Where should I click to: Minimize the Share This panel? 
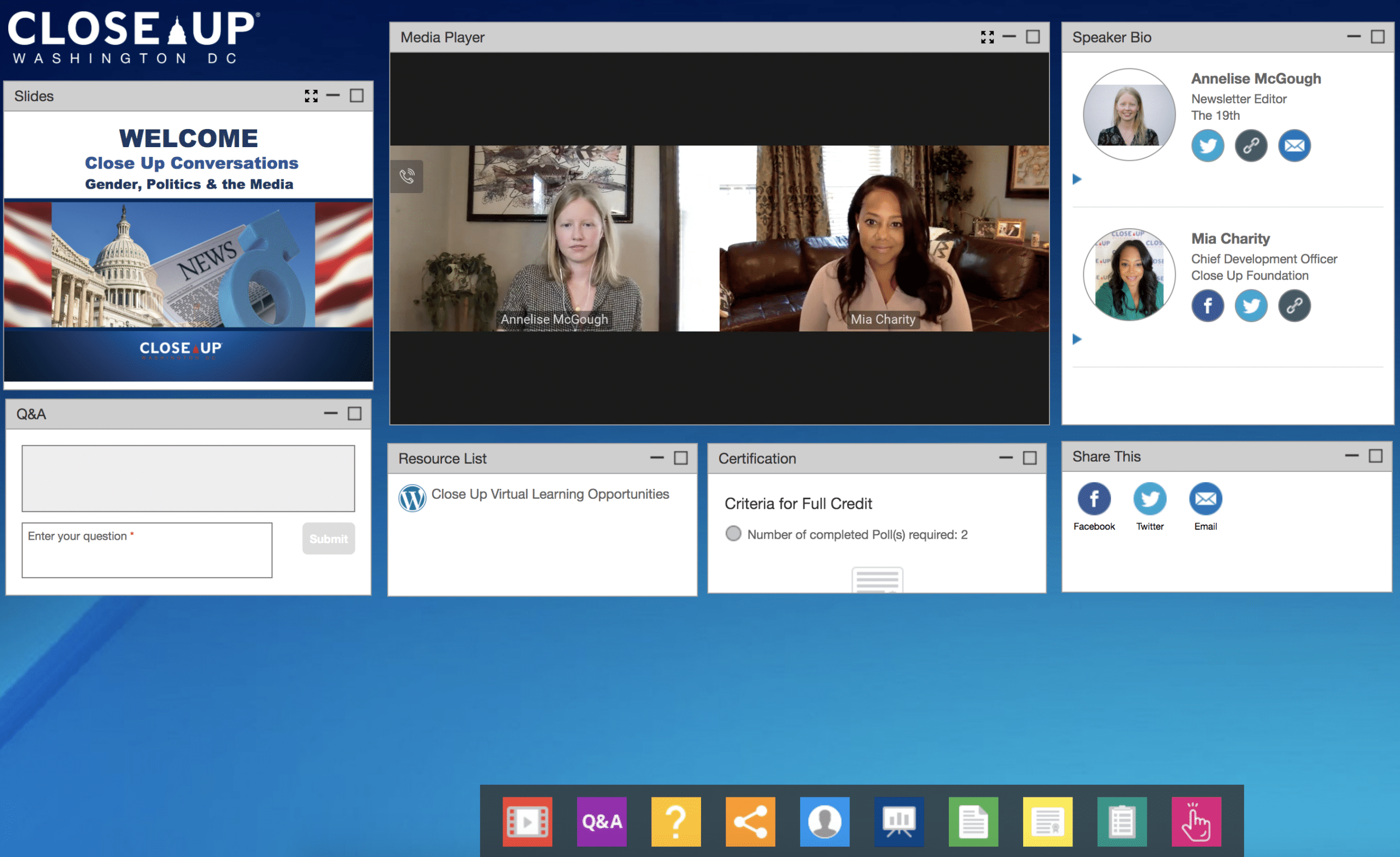(x=1352, y=456)
